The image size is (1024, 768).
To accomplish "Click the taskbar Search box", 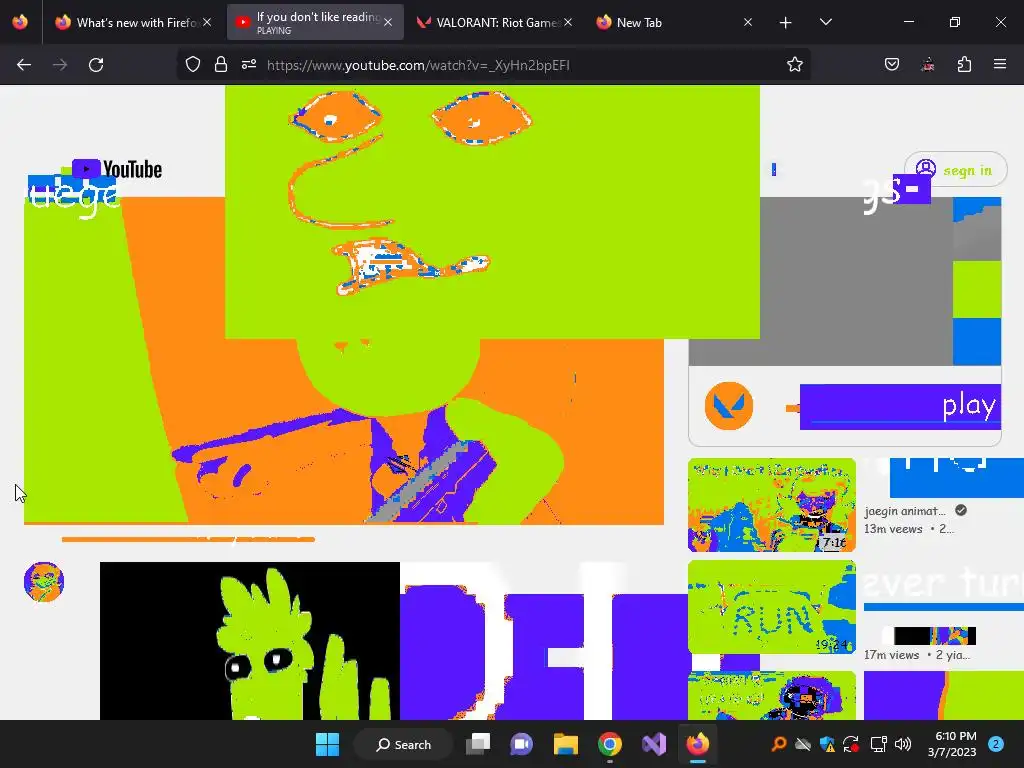I will [403, 744].
